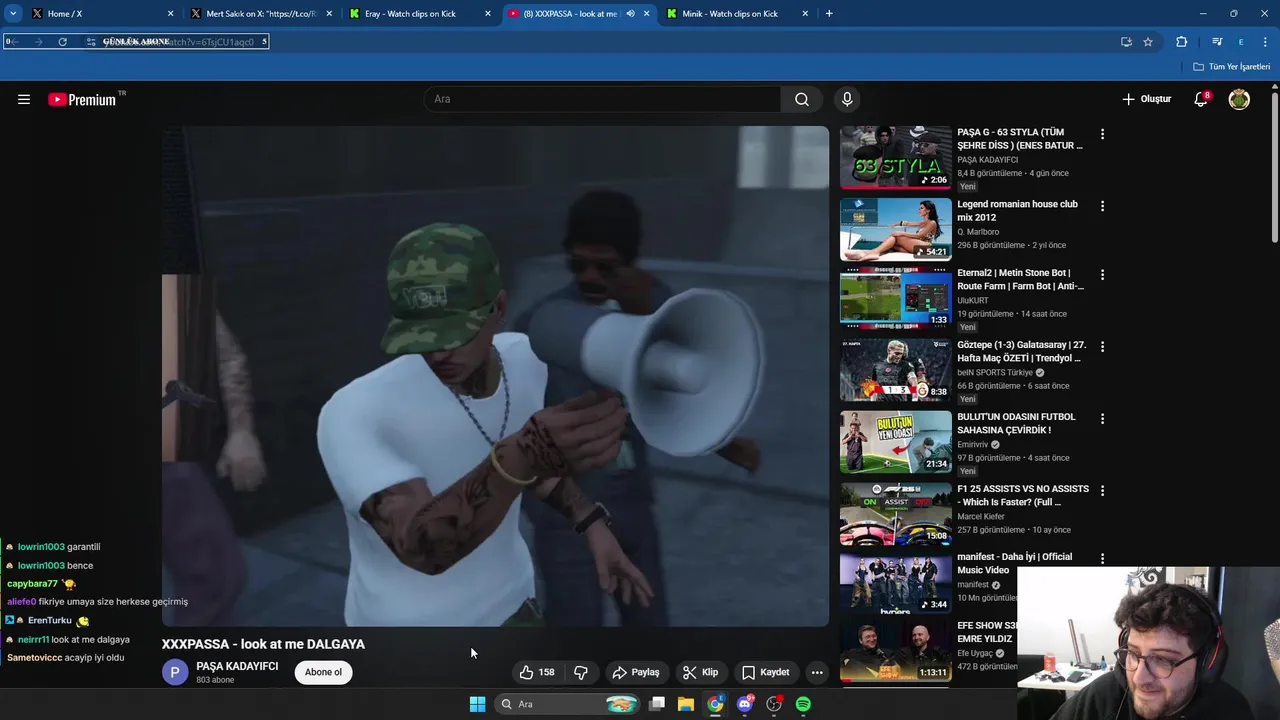Open BULUT'UN ODASINI FUTBOL video title
The width and height of the screenshot is (1280, 720).
1016,423
